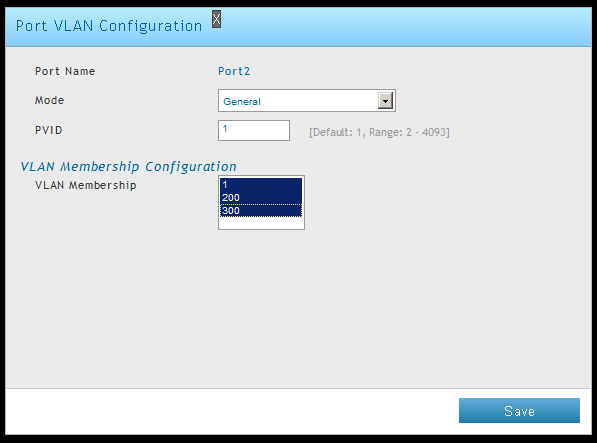Screen dimensions: 597x443
Task: Select VLAN 200 in membership list
Action: pyautogui.click(x=261, y=198)
